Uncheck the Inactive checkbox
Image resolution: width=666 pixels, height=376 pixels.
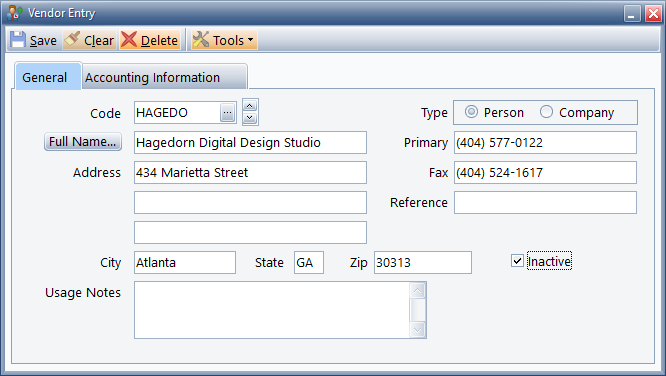(x=517, y=261)
